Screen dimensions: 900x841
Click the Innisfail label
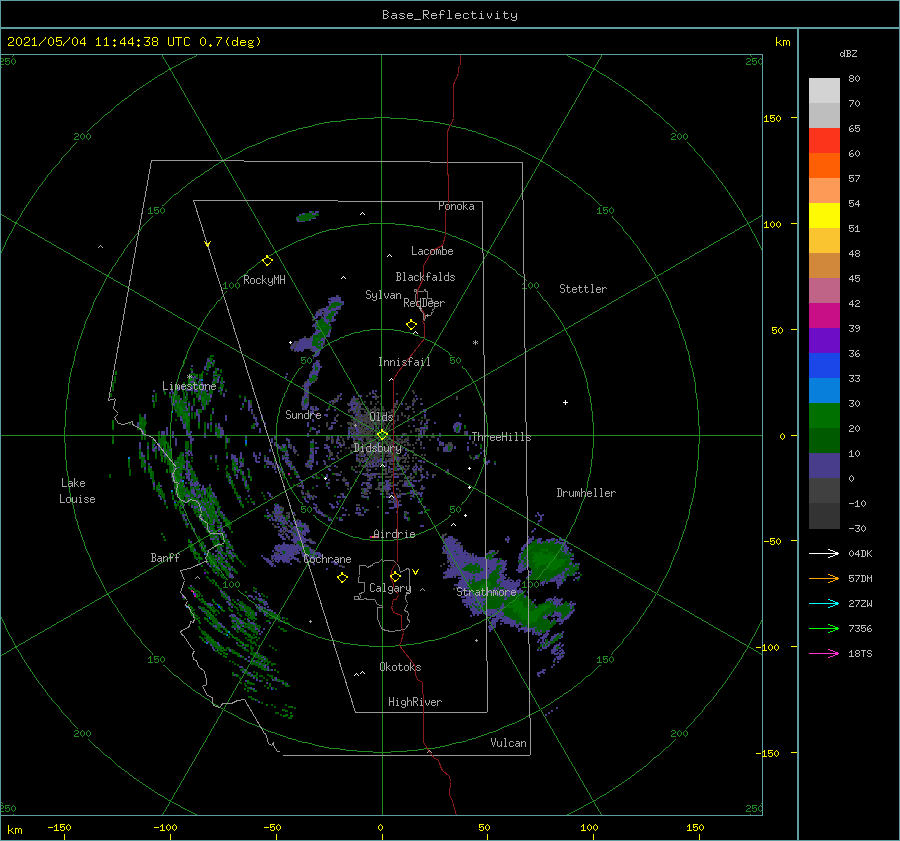point(404,362)
